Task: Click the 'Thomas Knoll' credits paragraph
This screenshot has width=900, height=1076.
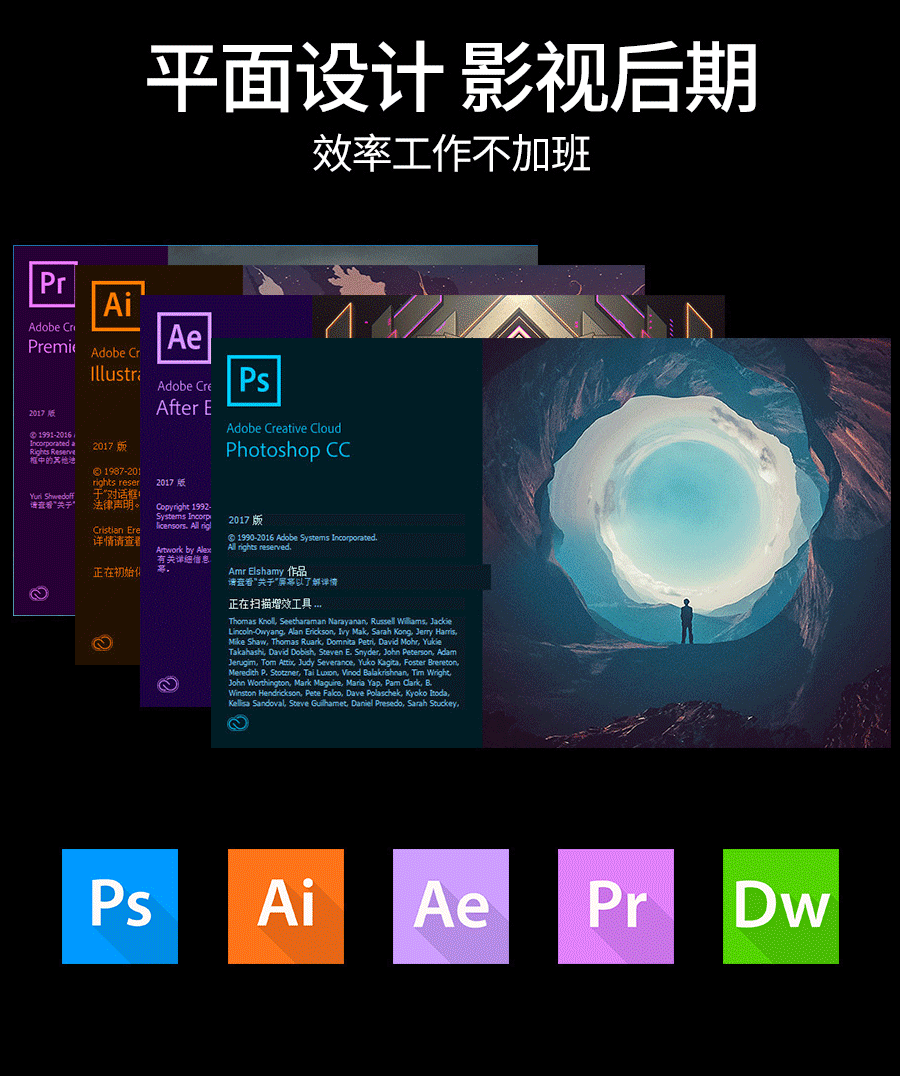Action: tap(343, 662)
